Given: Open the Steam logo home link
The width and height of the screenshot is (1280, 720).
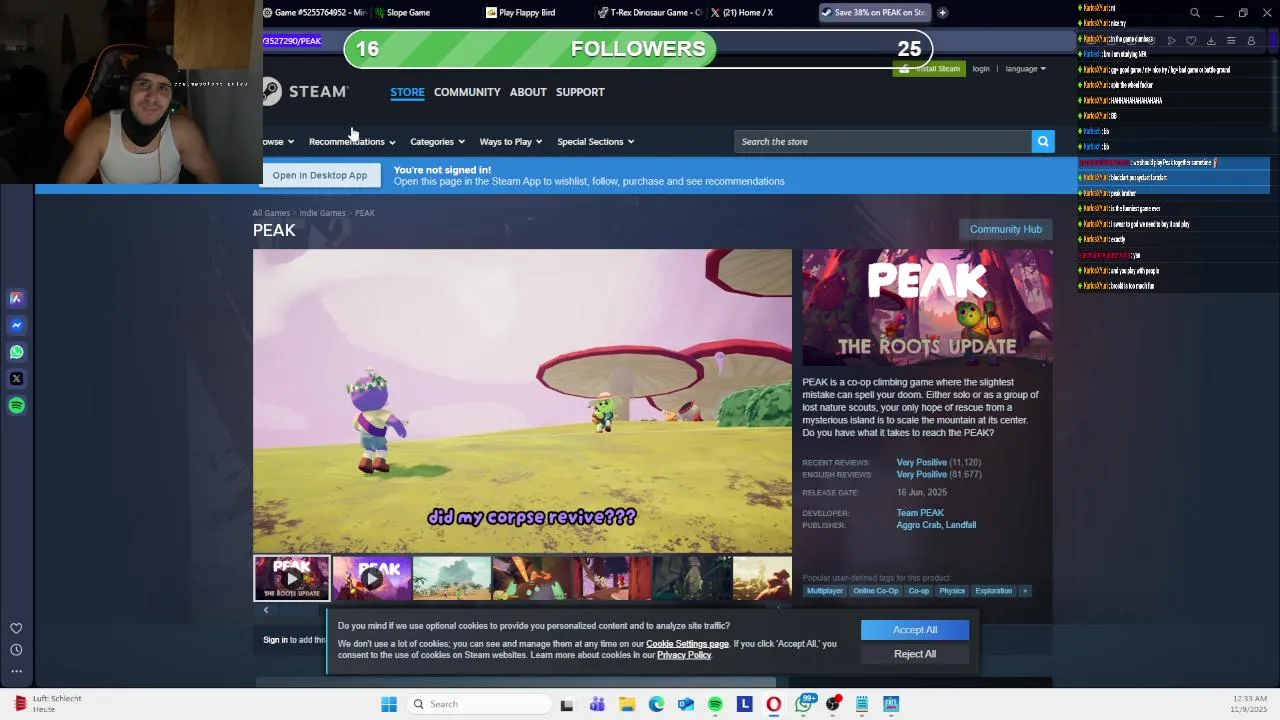Looking at the screenshot, I should pos(305,92).
